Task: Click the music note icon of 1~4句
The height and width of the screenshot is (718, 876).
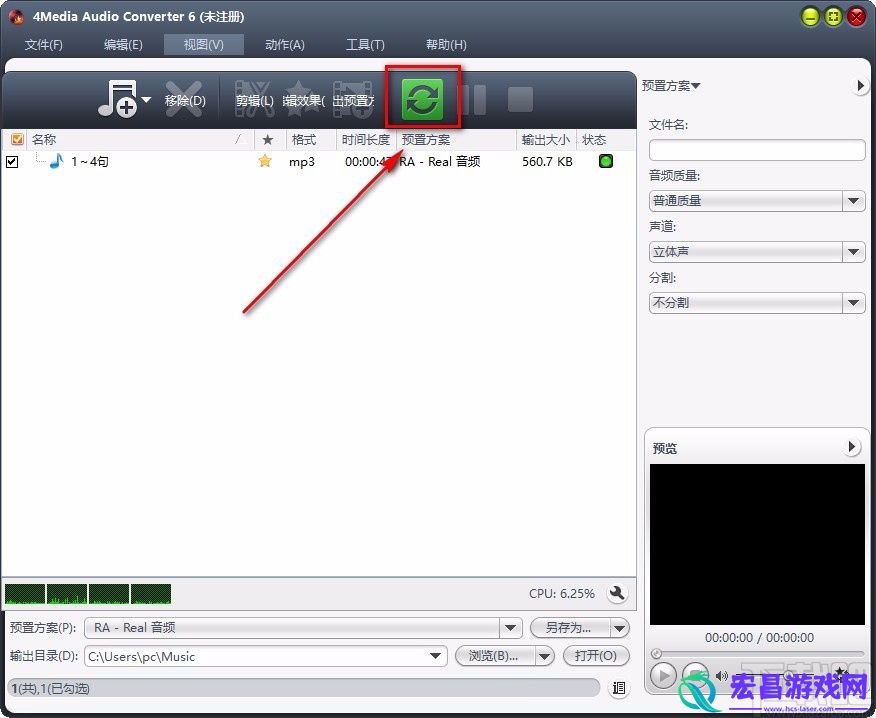Action: [x=56, y=161]
